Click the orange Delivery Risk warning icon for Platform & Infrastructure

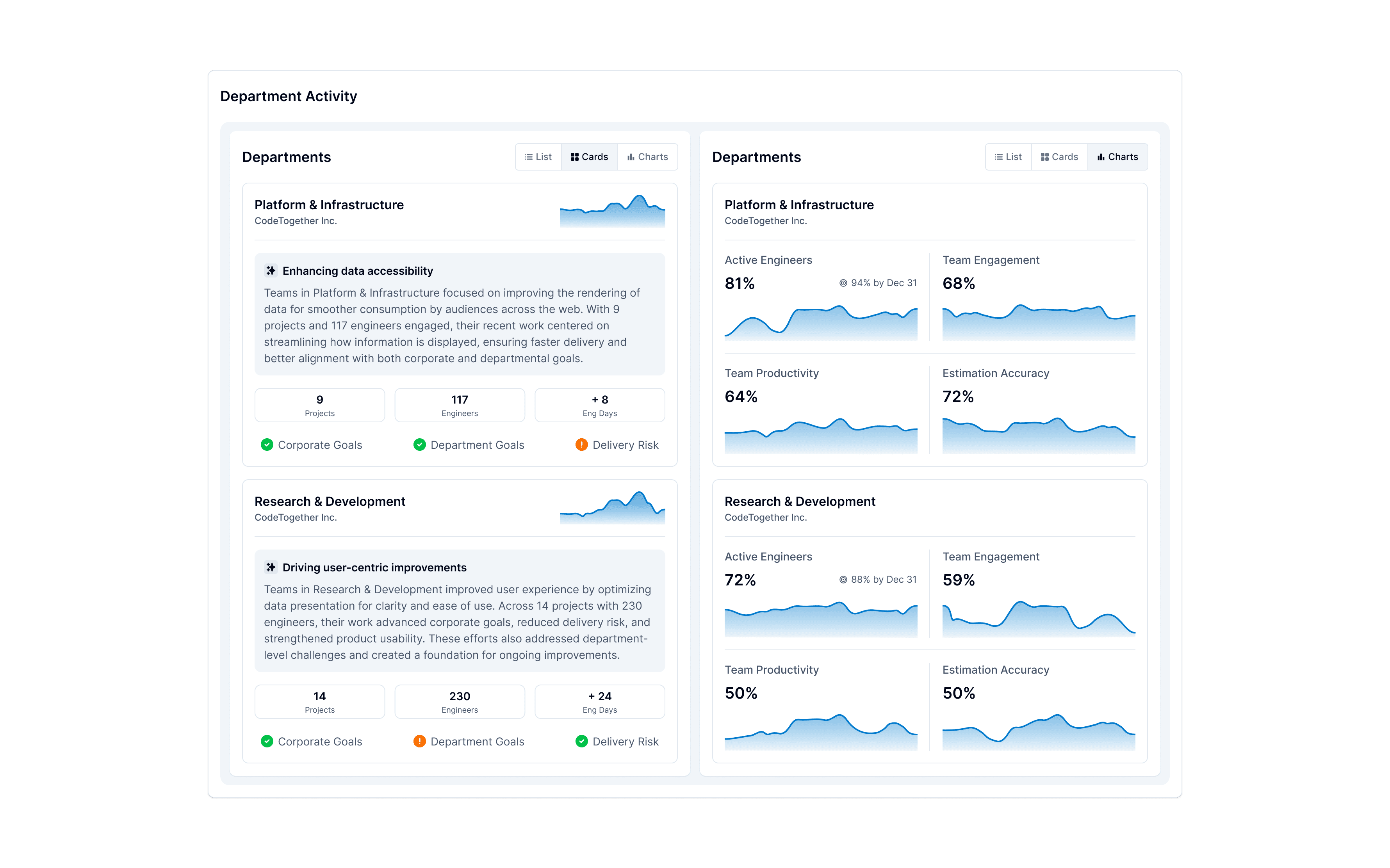tap(581, 445)
